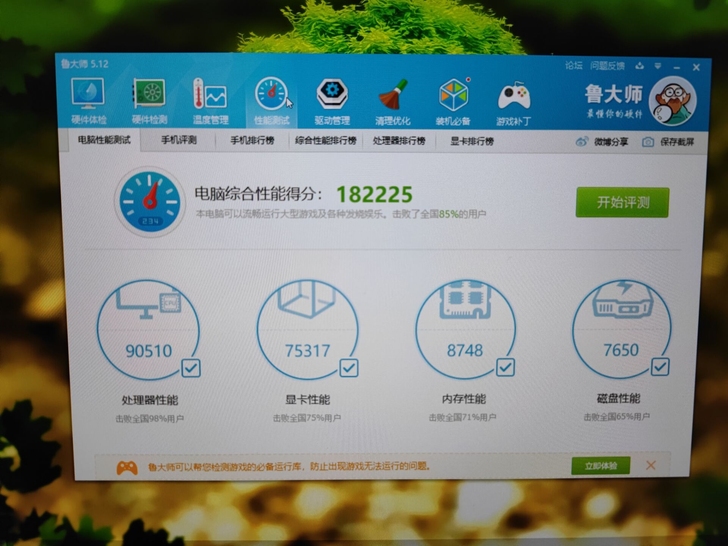
Task: Click the processor performance circle icon
Action: pos(148,330)
